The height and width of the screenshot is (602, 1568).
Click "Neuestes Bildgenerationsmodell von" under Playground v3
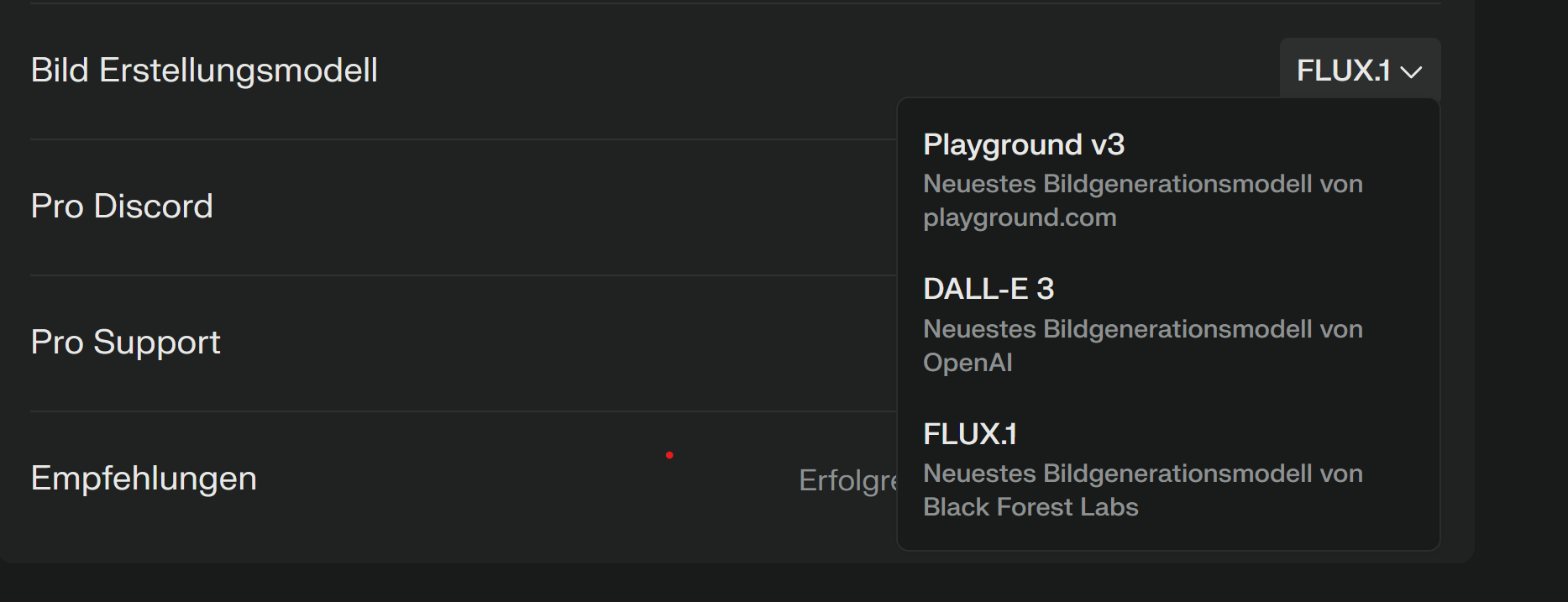click(1142, 184)
